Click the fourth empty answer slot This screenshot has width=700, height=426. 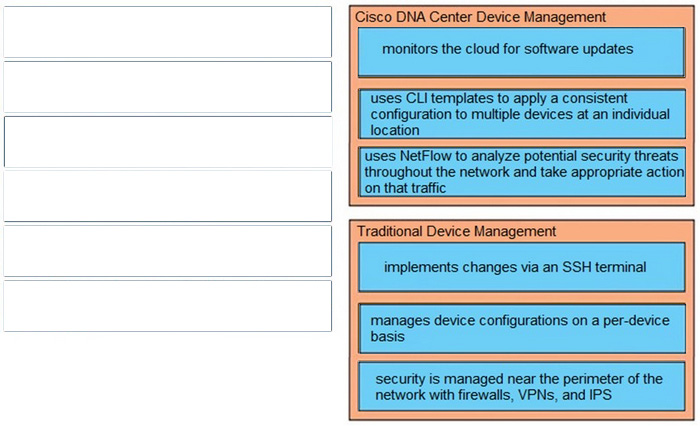click(167, 196)
